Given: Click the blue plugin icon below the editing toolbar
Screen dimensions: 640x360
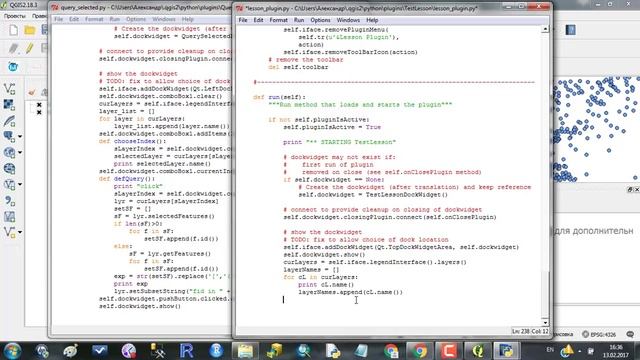Looking at the screenshot, I should point(13,67).
